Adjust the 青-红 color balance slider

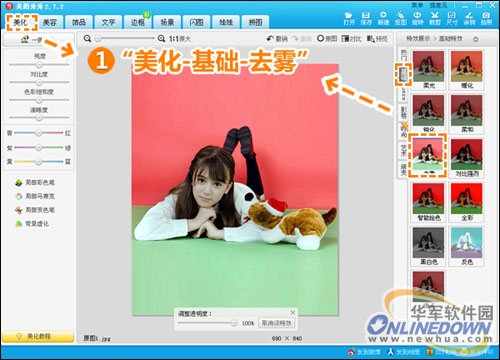(39, 133)
